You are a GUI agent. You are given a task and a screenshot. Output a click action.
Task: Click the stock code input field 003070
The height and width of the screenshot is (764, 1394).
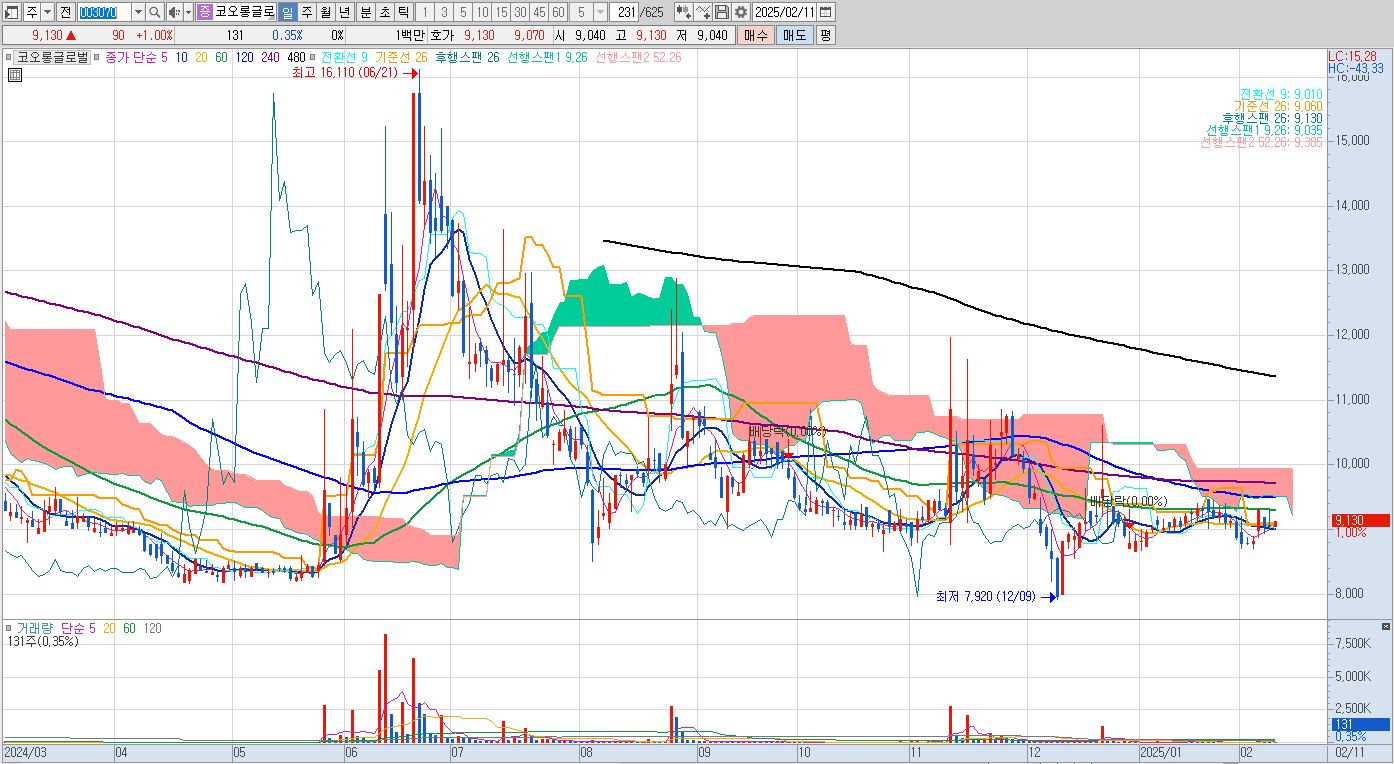coord(104,12)
